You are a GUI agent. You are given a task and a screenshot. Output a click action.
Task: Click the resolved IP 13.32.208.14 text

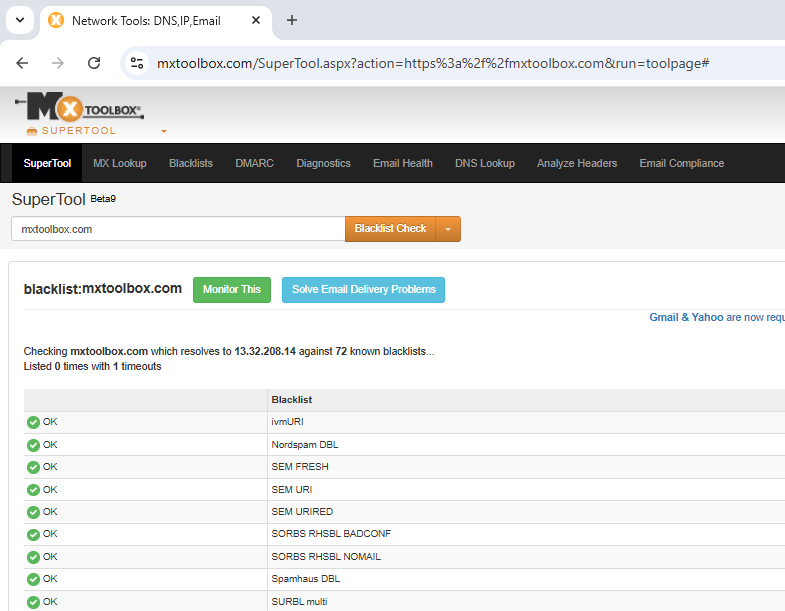(x=265, y=352)
